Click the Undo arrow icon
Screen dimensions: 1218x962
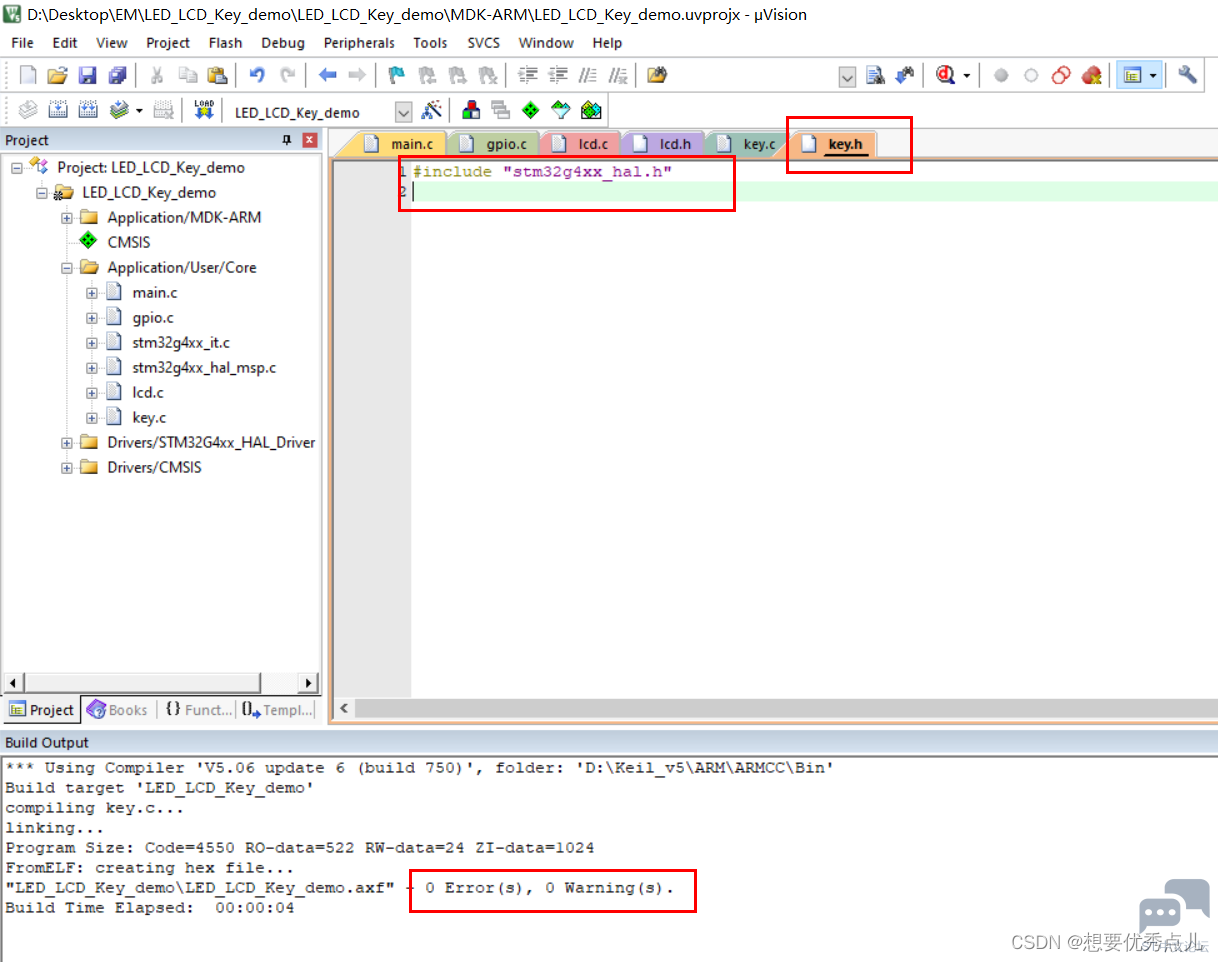click(257, 75)
